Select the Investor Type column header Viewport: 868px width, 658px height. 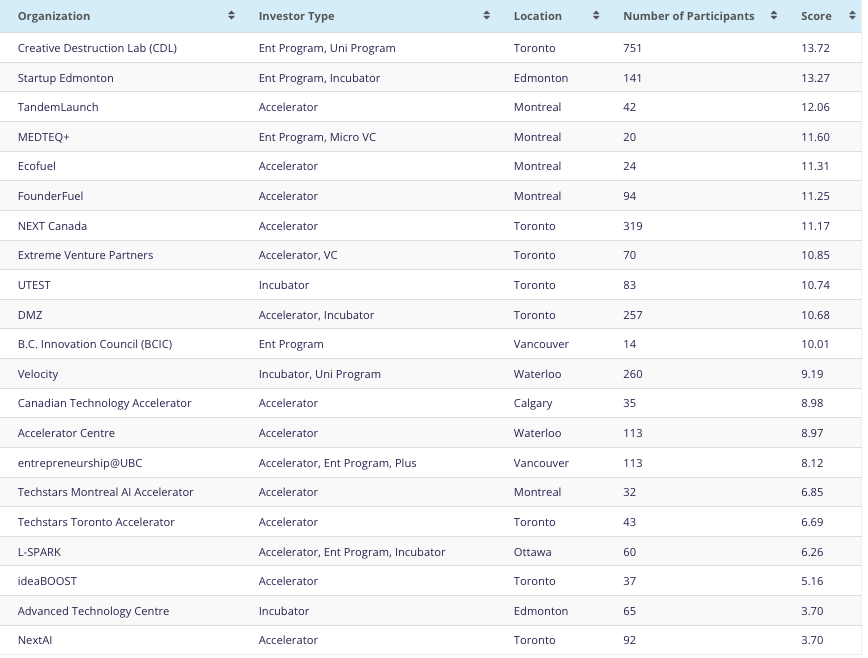click(x=296, y=16)
